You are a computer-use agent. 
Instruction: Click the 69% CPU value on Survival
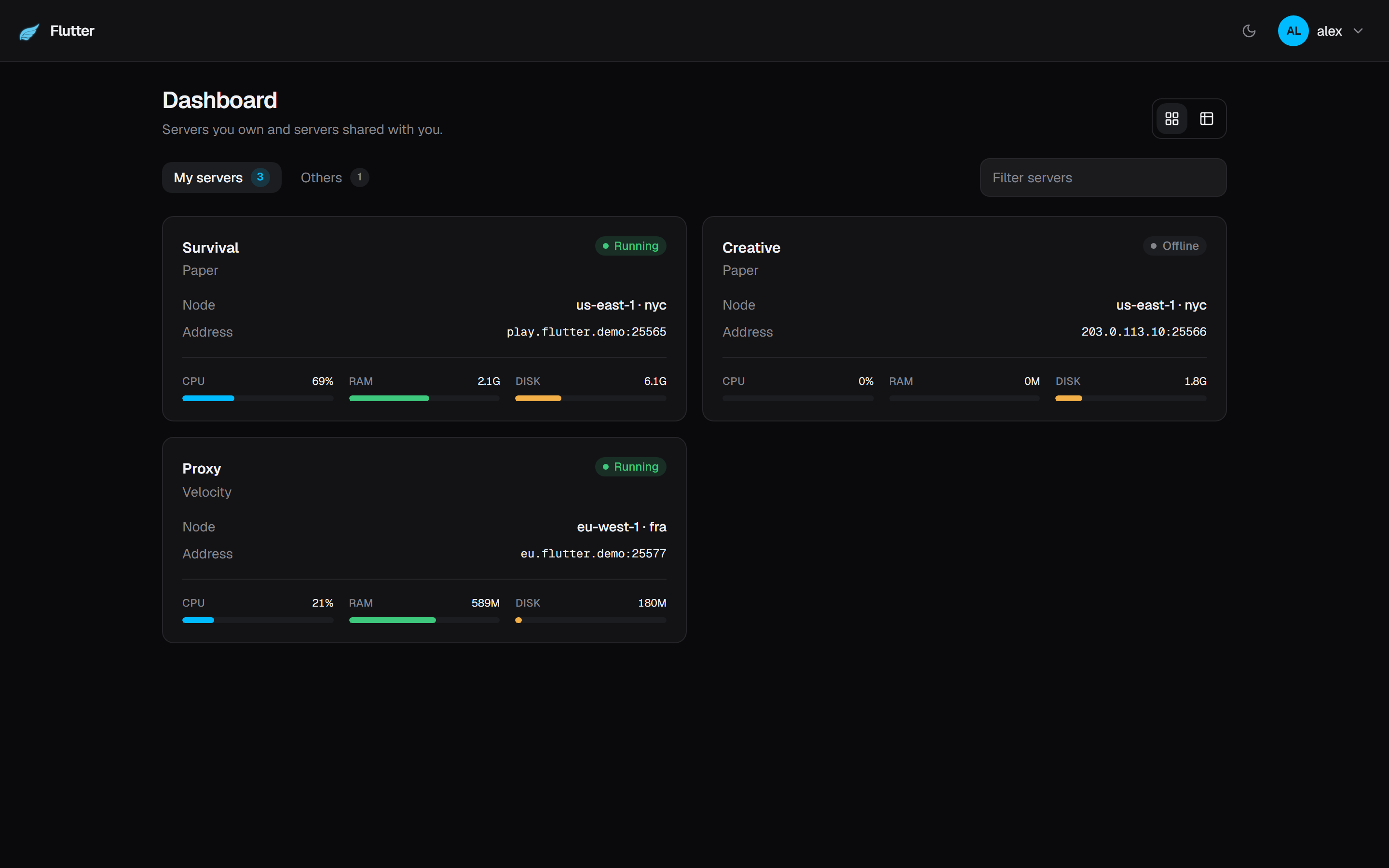(x=323, y=381)
